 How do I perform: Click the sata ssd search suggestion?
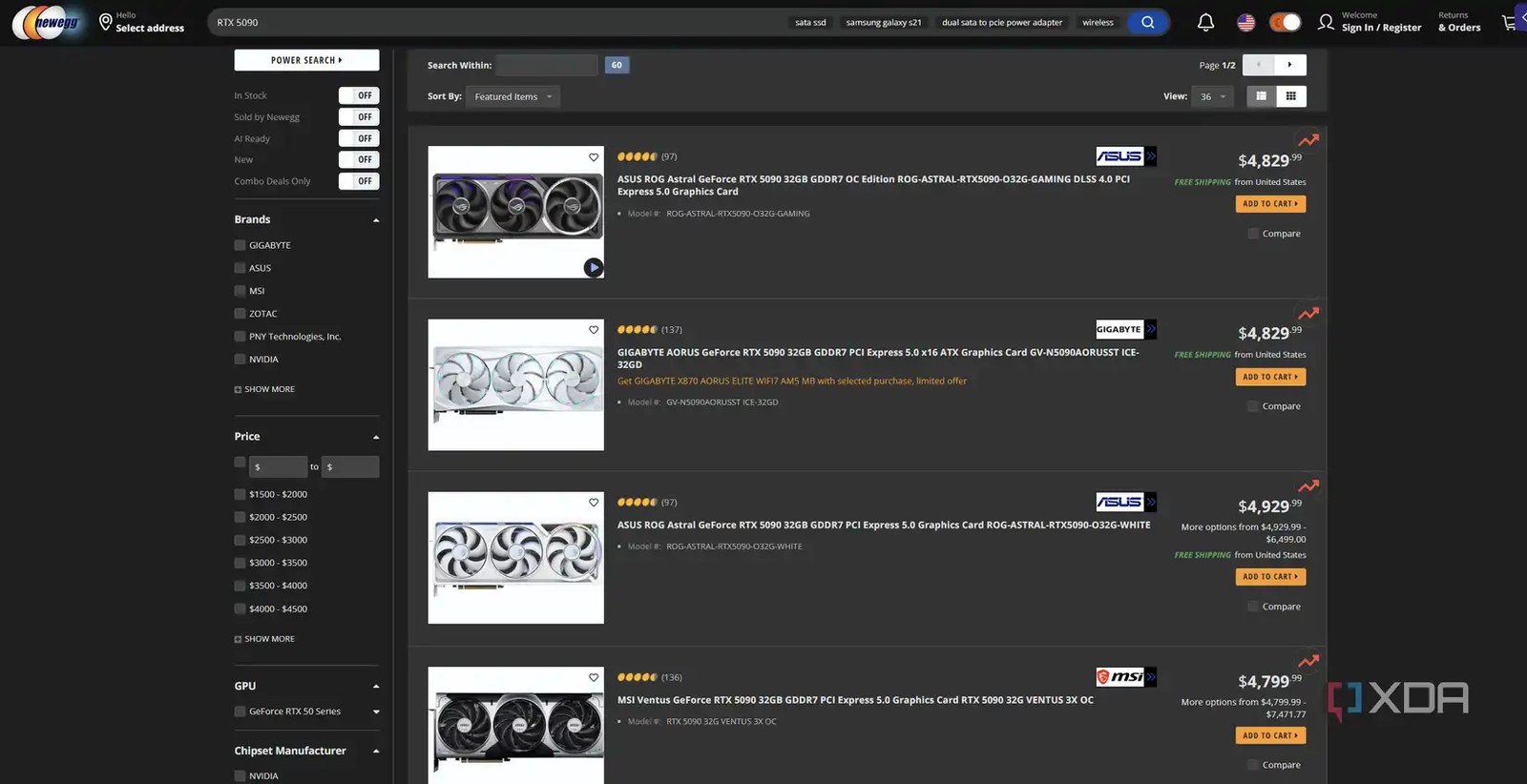tap(810, 22)
